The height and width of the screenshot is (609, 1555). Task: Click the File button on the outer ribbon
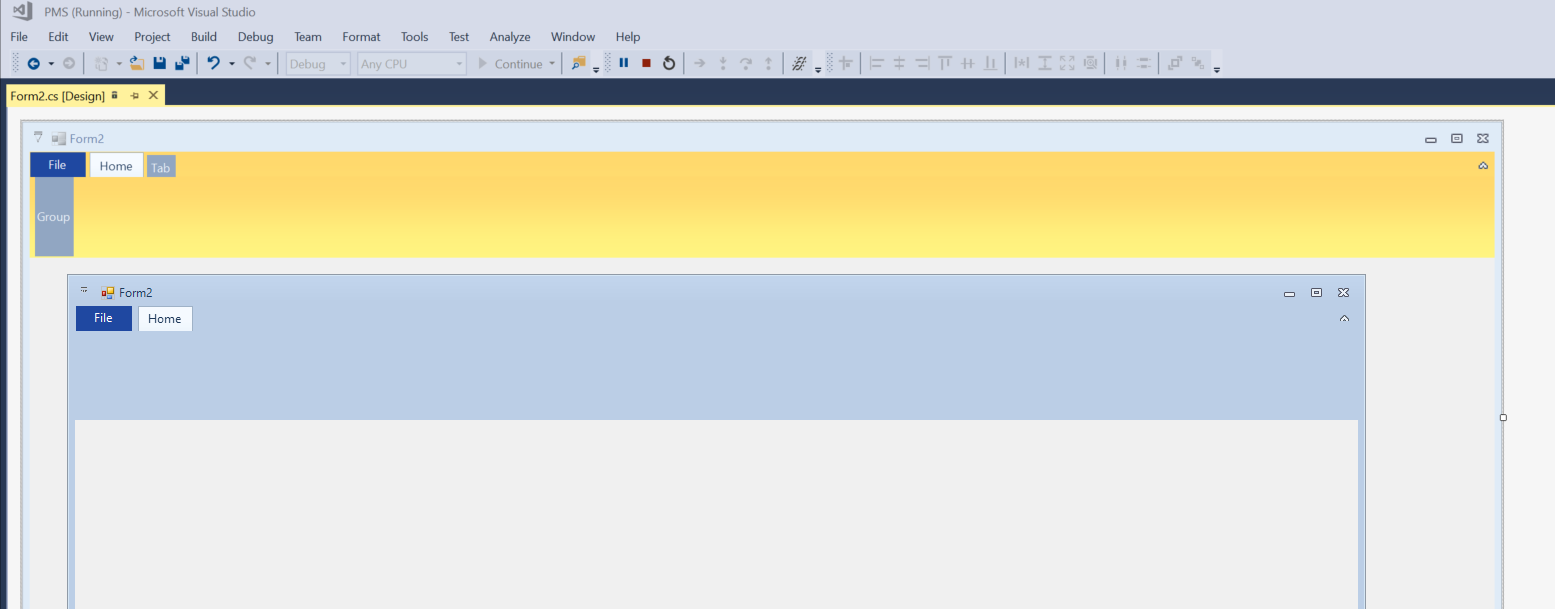point(57,165)
